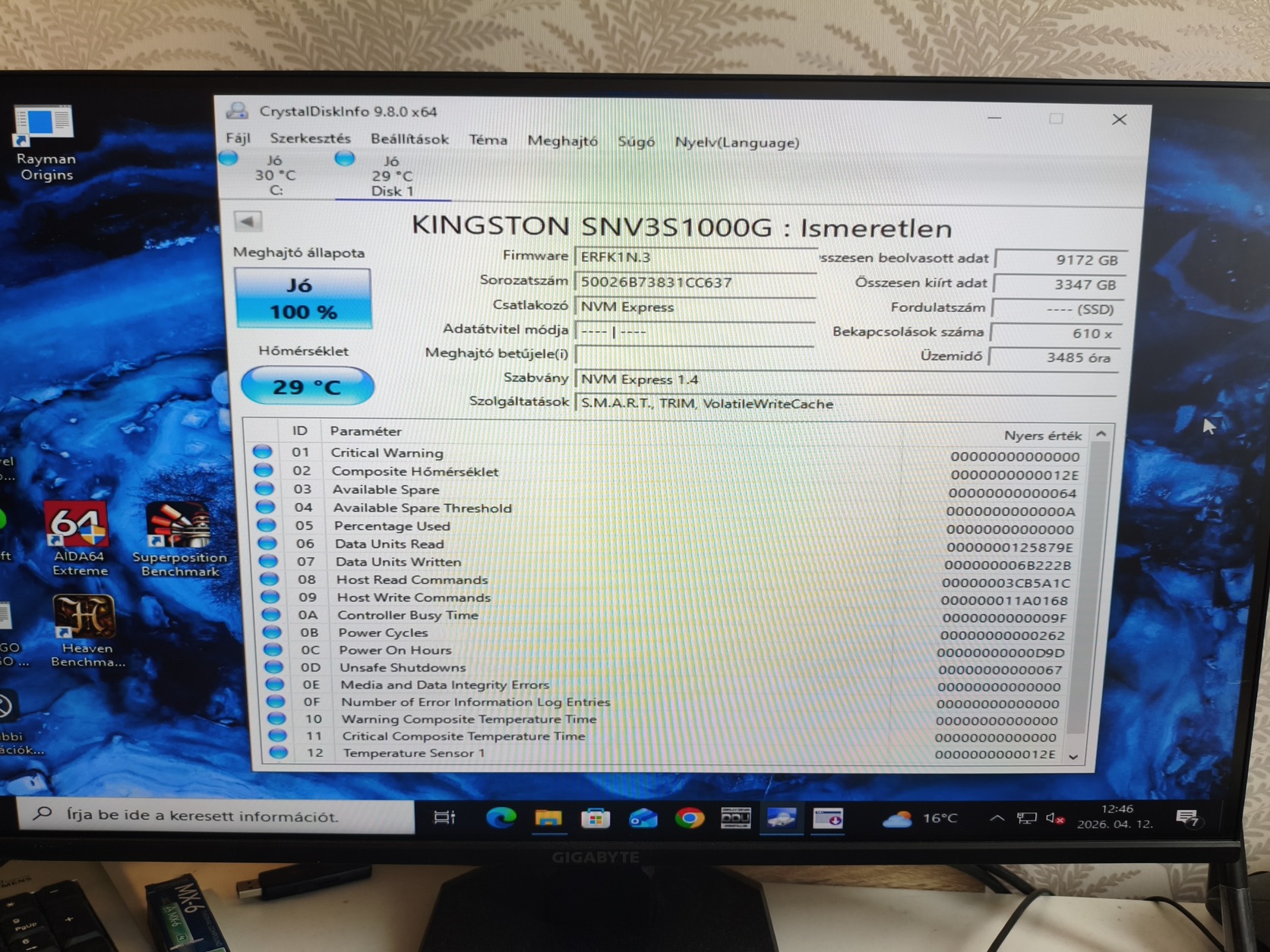
Task: Click the previous disk arrow button
Action: [247, 221]
